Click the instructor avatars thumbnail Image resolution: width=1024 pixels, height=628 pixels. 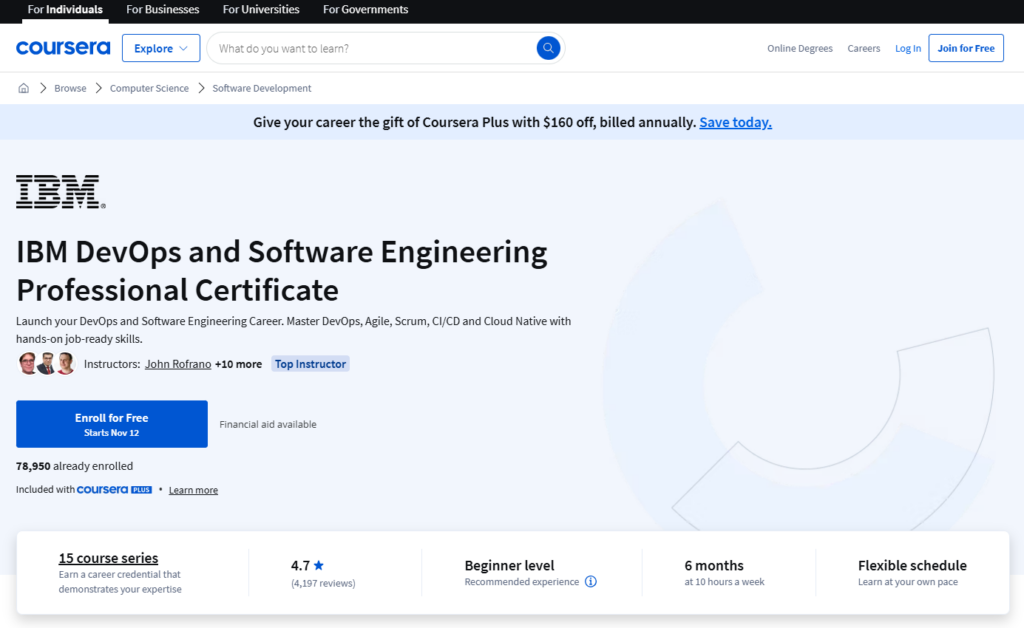point(46,364)
